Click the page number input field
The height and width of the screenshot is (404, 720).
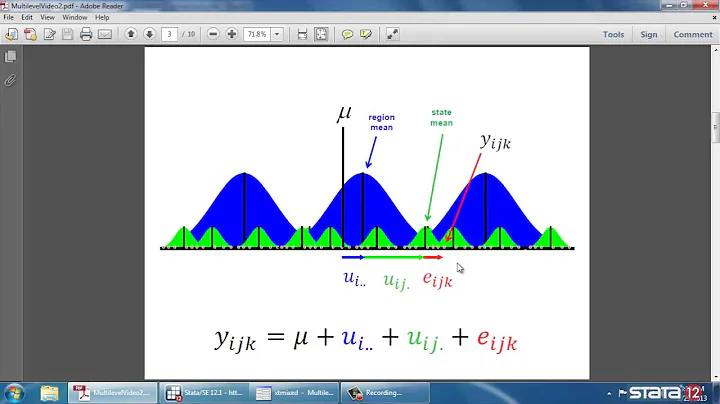(169, 34)
